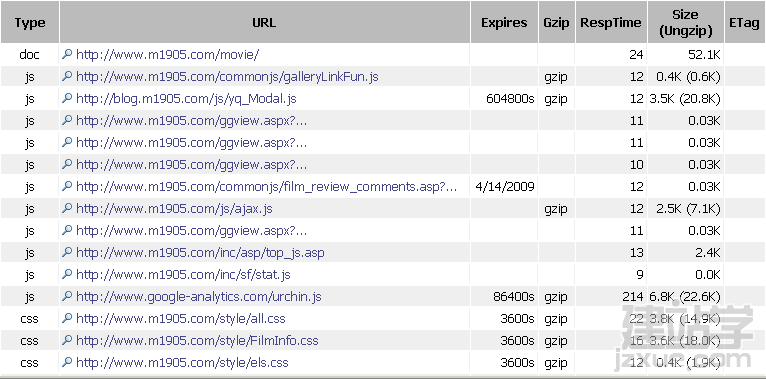Click the Gzip column header
Image resolution: width=766 pixels, height=379 pixels.
click(x=556, y=22)
